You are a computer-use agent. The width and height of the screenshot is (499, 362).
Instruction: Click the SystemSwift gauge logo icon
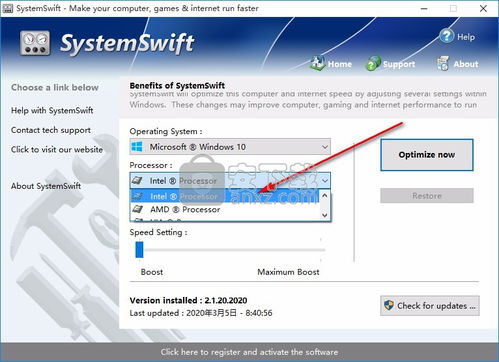pyautogui.click(x=35, y=43)
